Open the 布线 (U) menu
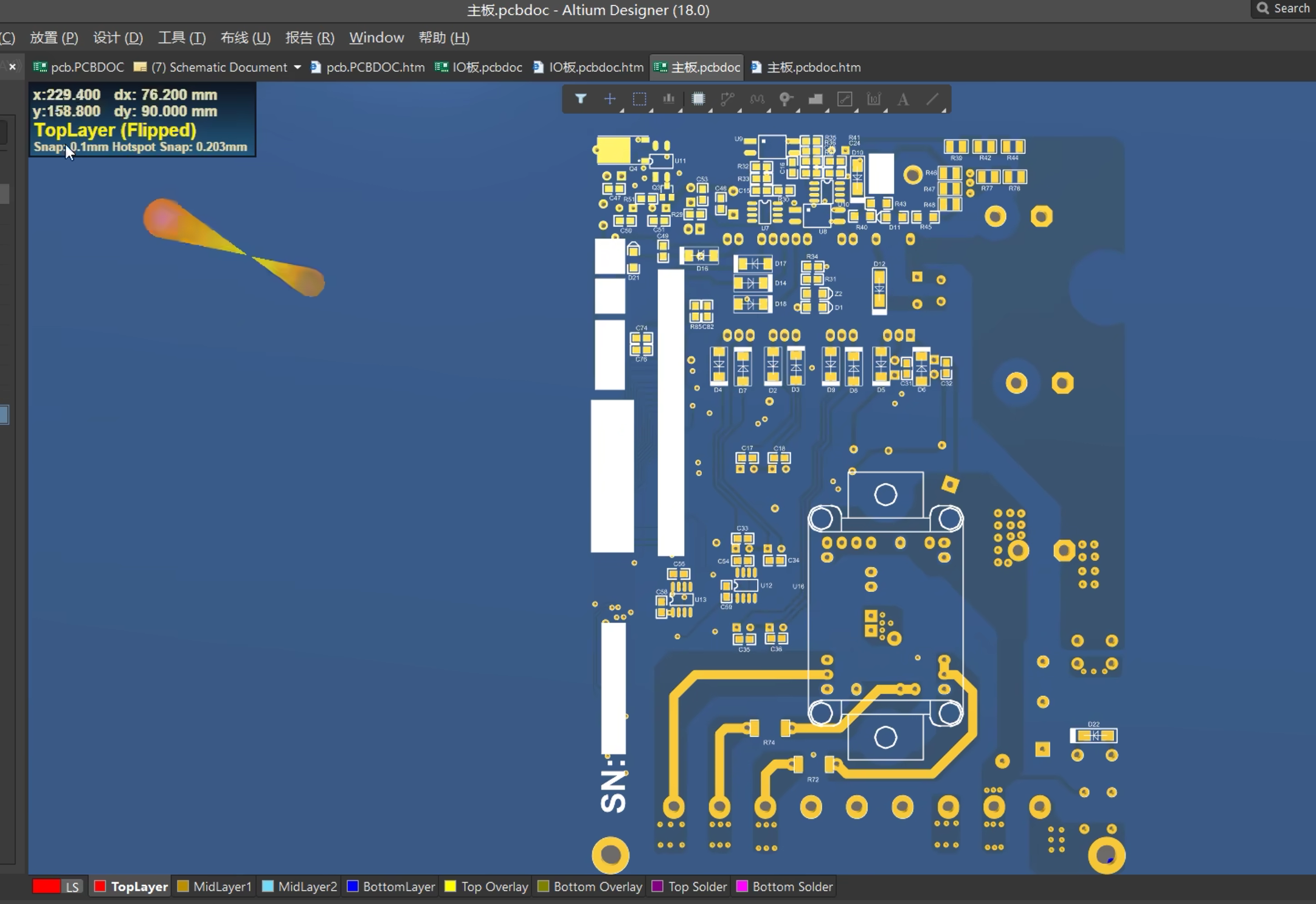Screen dimensions: 1316x904 point(245,38)
